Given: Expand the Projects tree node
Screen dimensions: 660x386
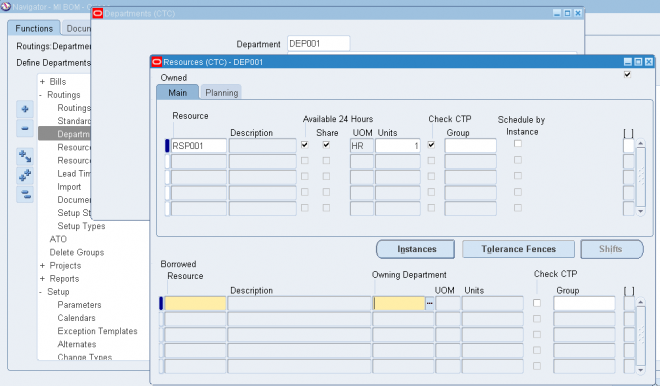Looking at the screenshot, I should [x=42, y=266].
